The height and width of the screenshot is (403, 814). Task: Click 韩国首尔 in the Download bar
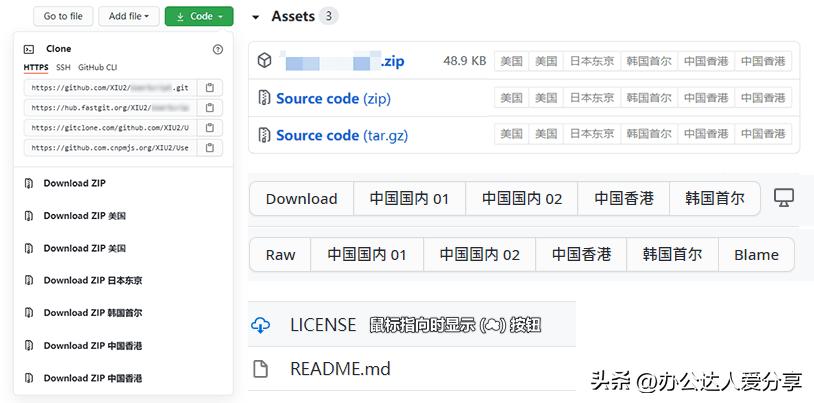[715, 198]
